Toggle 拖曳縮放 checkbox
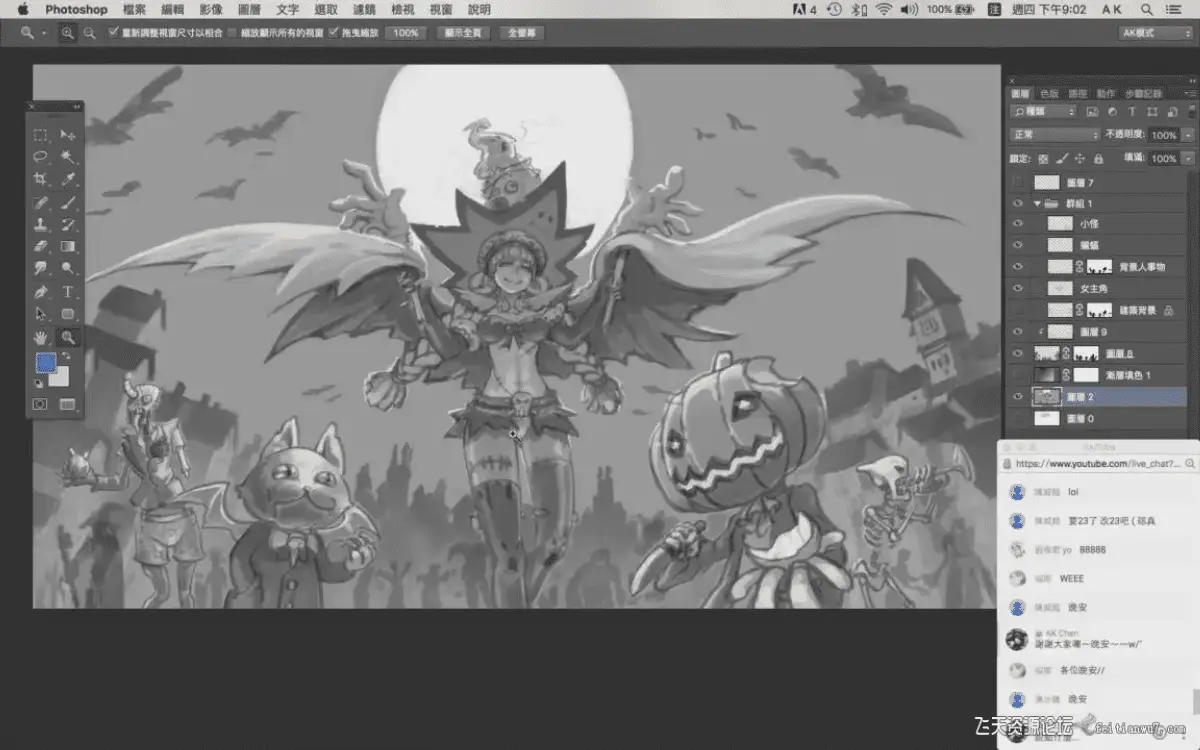The image size is (1200, 750). pyautogui.click(x=333, y=33)
